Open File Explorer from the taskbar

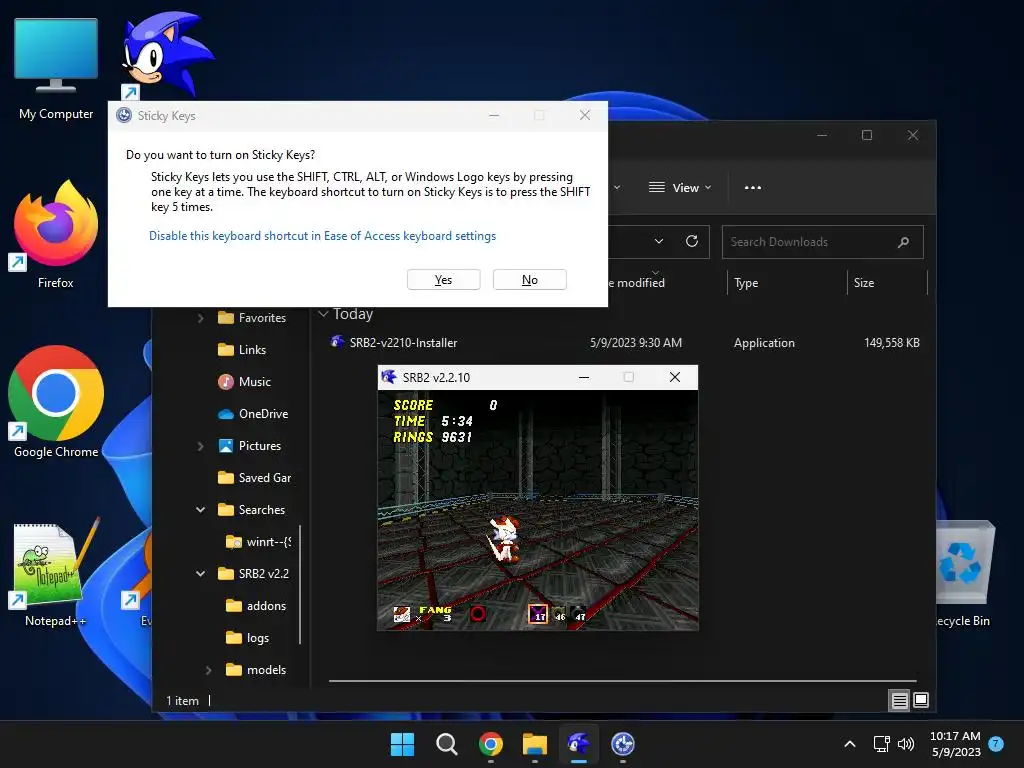[535, 744]
